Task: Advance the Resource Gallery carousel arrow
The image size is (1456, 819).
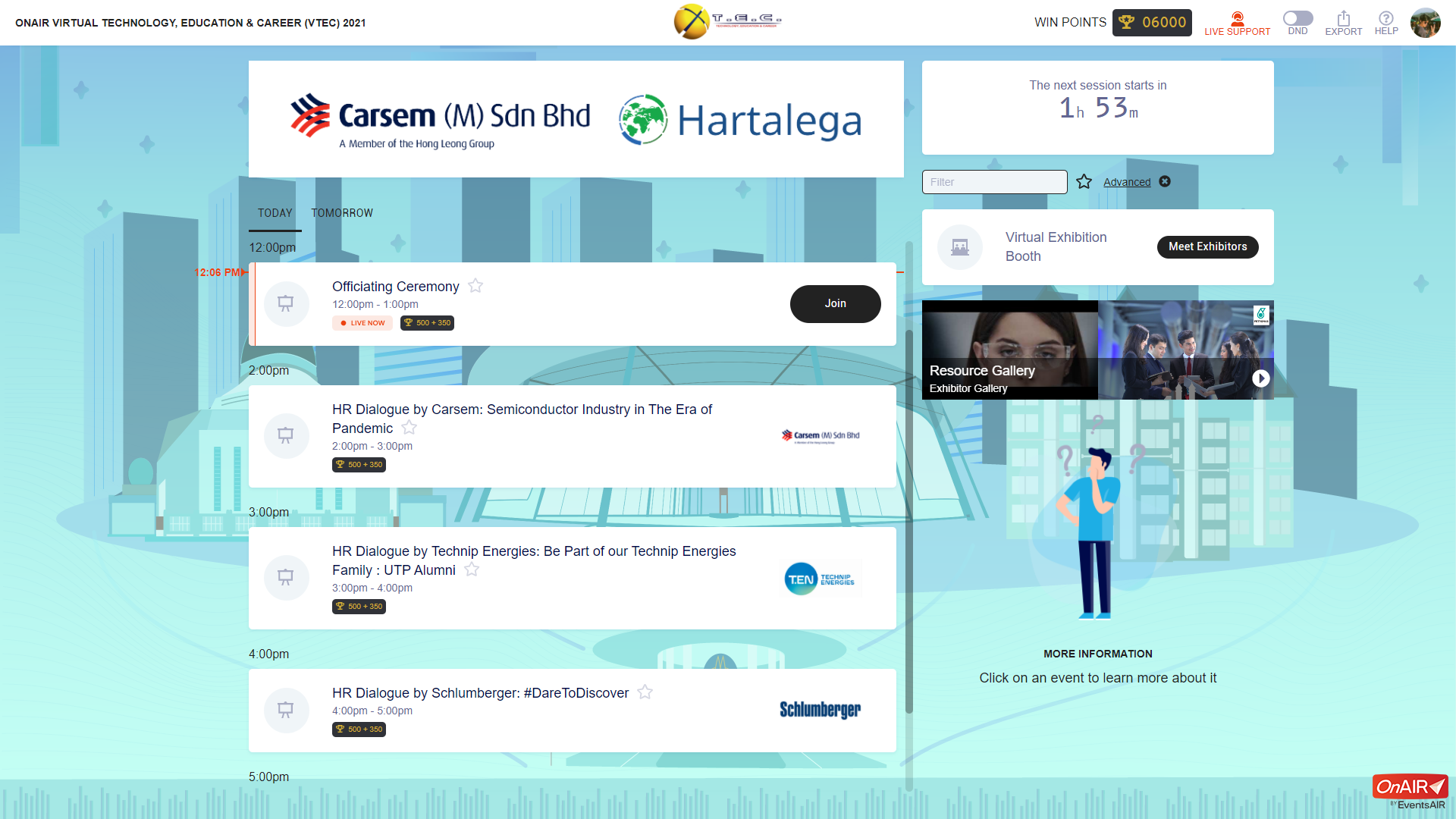Action: 1261,378
